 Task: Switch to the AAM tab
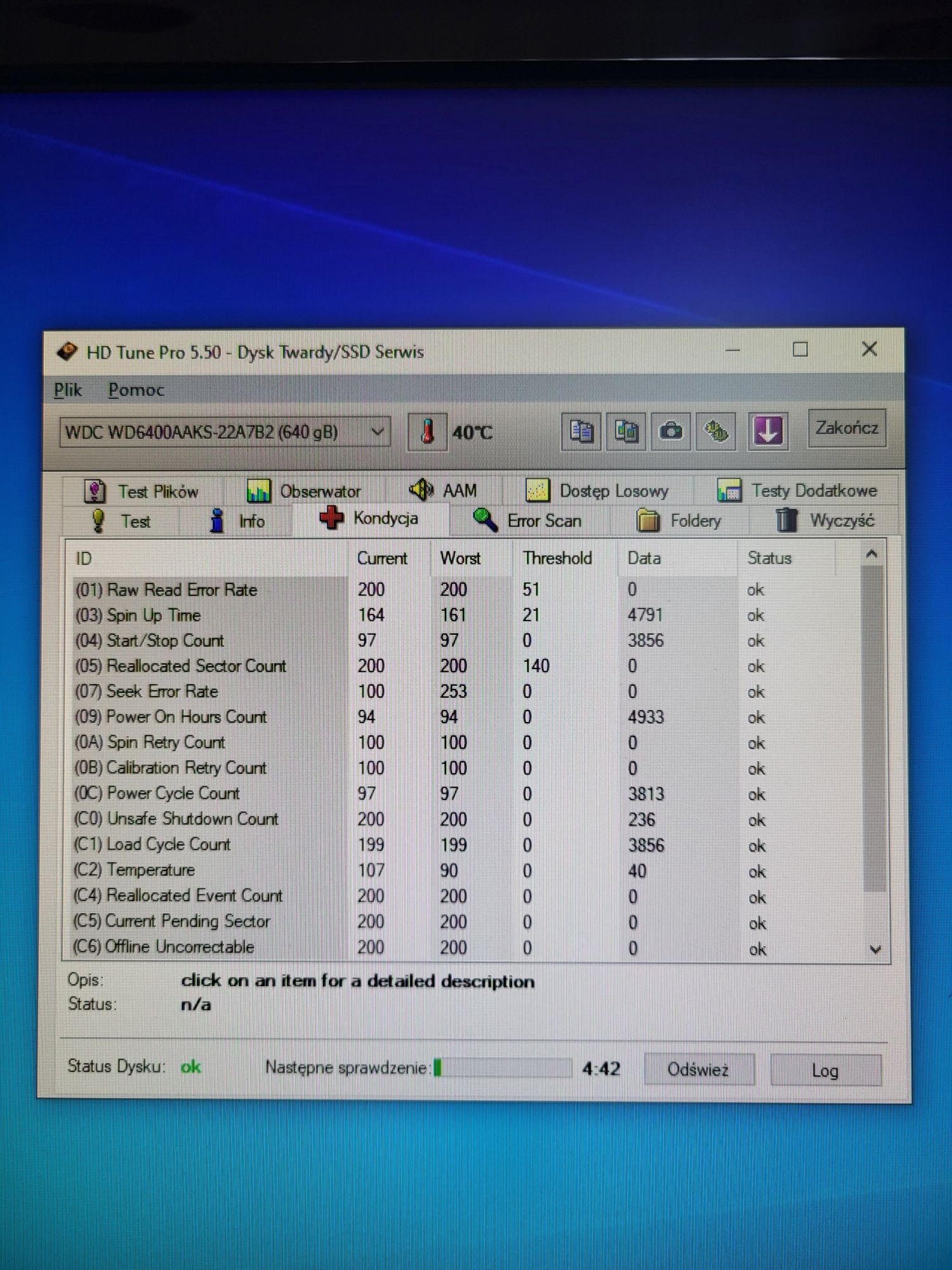(x=443, y=490)
